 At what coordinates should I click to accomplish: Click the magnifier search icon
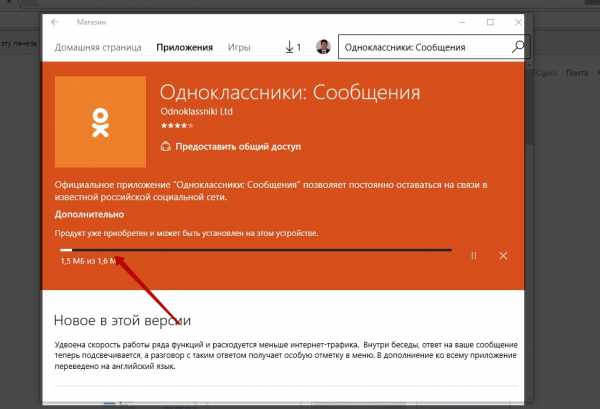pyautogui.click(x=518, y=47)
